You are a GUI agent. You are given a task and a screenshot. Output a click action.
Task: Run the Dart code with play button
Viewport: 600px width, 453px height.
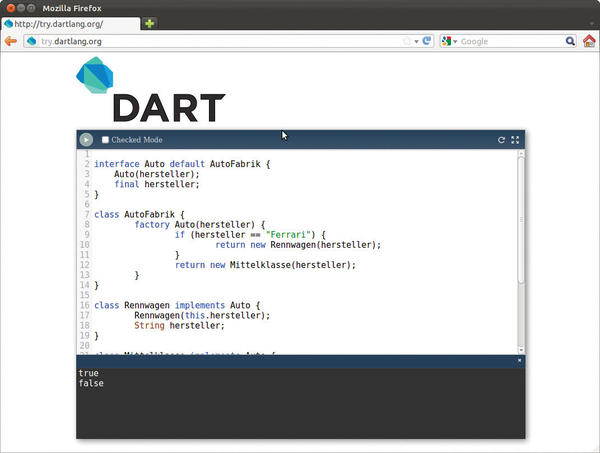coord(86,140)
